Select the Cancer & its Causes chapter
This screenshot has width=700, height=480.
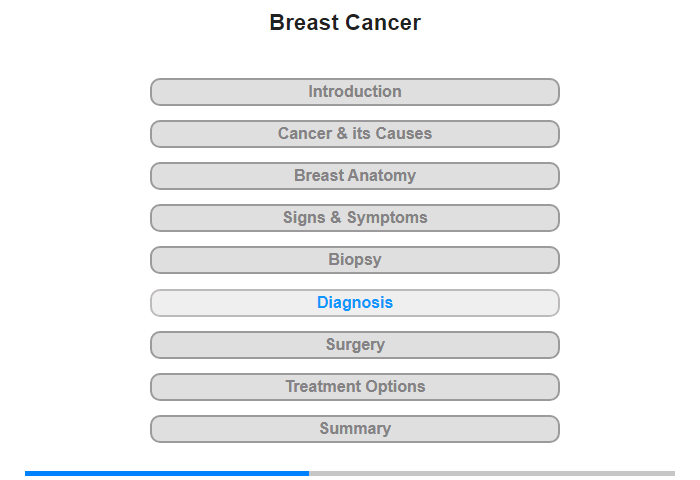[x=355, y=134]
